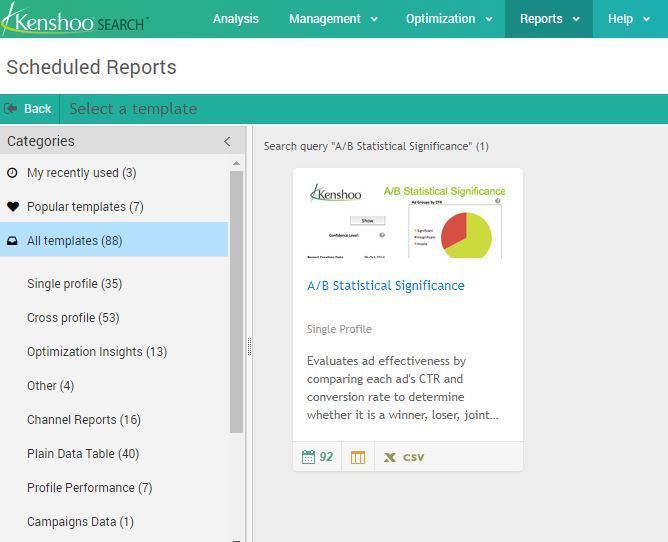
Task: Filter by Campaigns Data (1)
Action: pos(80,522)
